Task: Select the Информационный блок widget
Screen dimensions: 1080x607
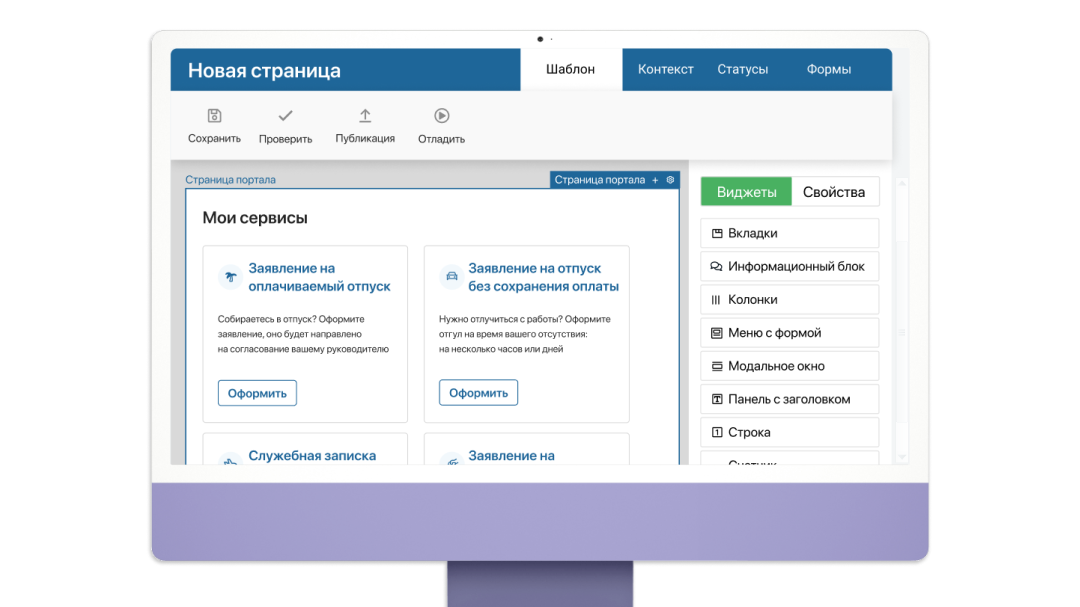Action: tap(789, 267)
